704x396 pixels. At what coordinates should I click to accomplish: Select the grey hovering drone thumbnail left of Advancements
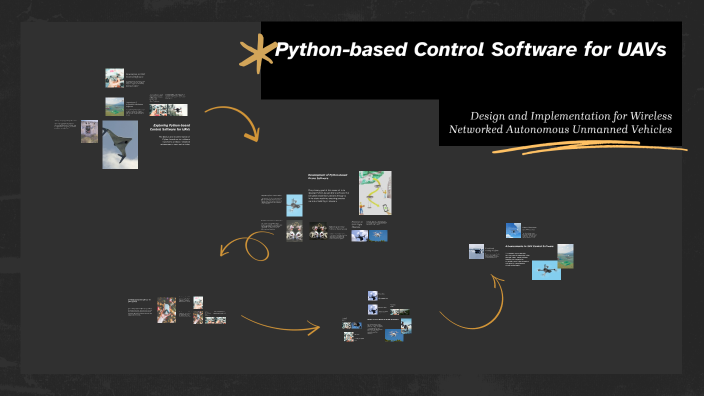point(476,251)
